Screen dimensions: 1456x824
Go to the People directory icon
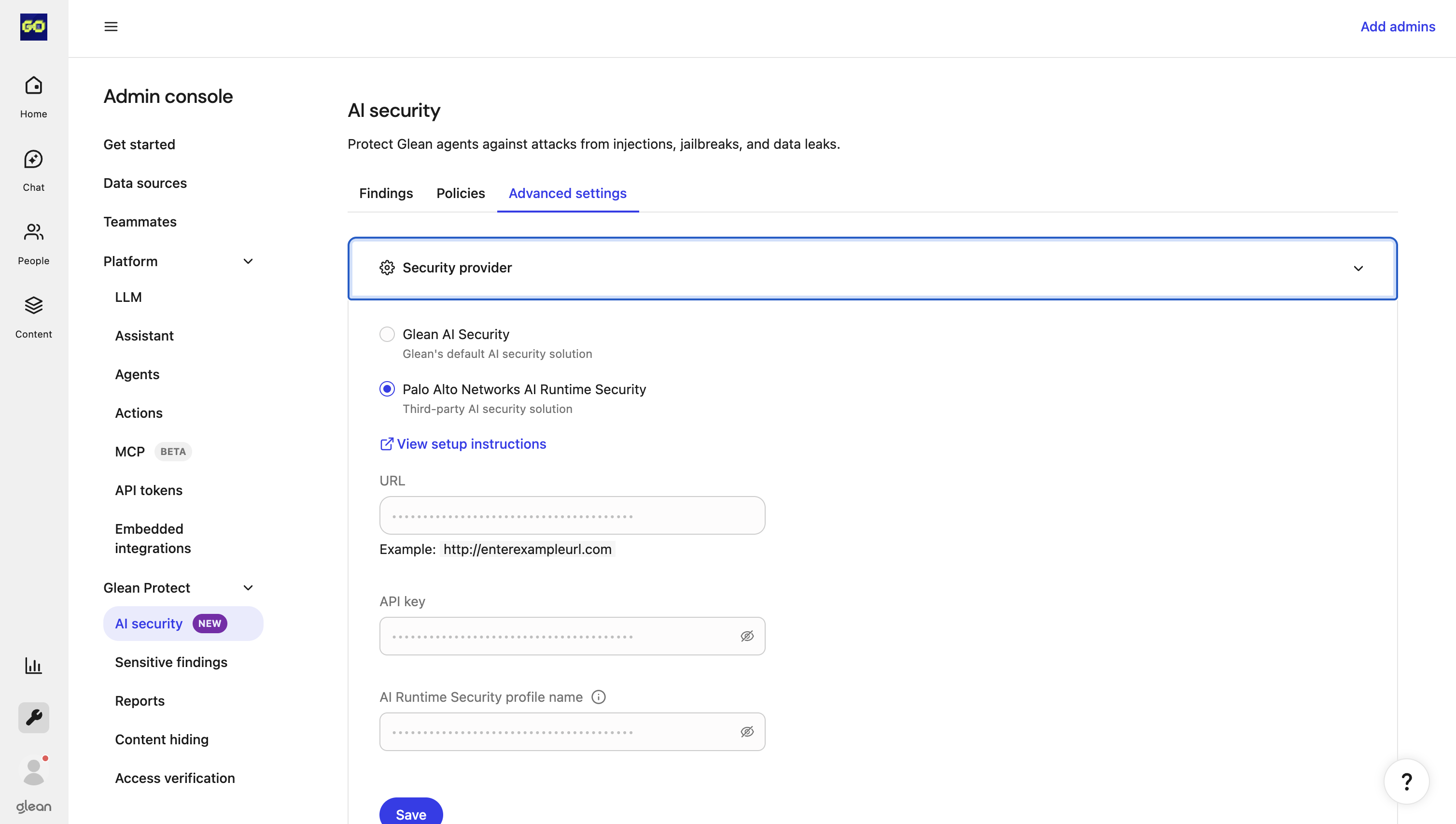(33, 232)
